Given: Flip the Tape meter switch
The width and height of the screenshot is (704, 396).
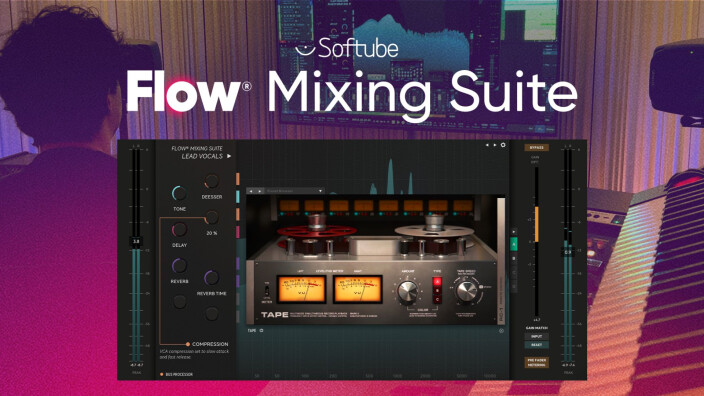Looking at the screenshot, I should [x=267, y=290].
